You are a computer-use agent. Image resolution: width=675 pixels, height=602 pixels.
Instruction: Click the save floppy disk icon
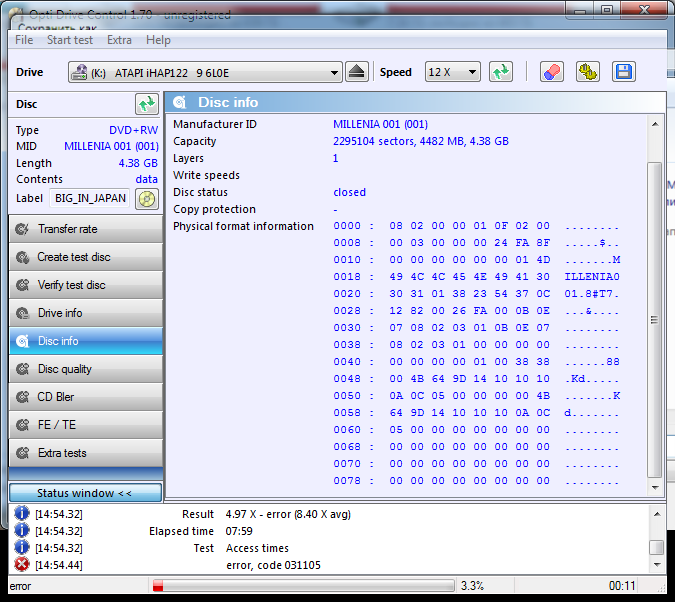(x=623, y=72)
